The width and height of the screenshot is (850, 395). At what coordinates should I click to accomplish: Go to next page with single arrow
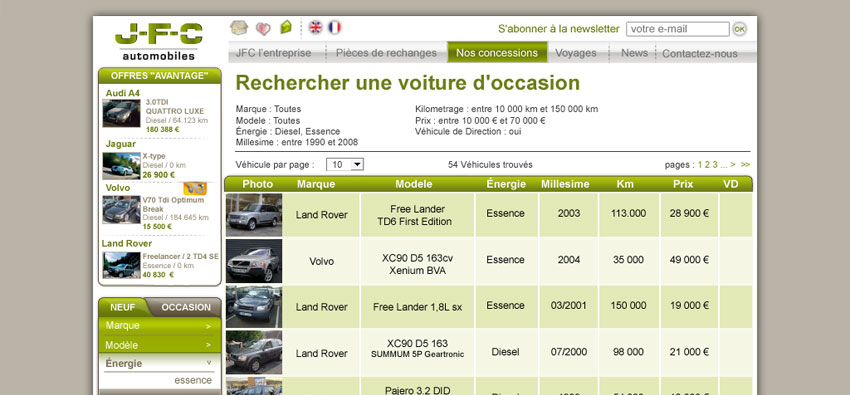click(733, 165)
